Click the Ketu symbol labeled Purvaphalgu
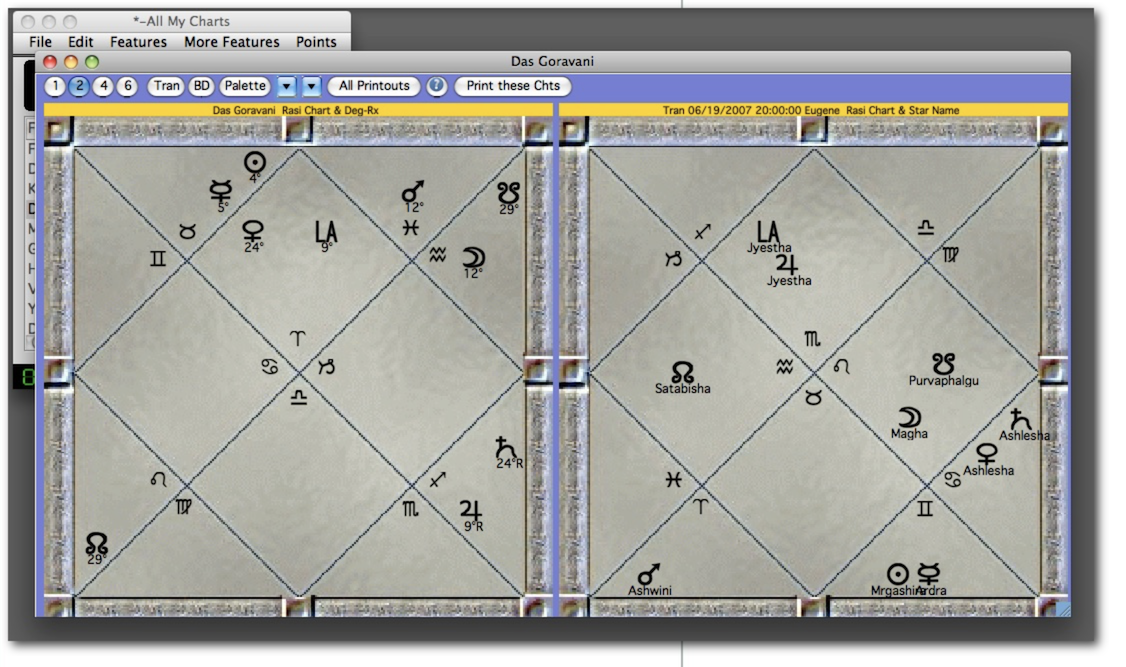This screenshot has width=1126, height=667. tap(942, 365)
